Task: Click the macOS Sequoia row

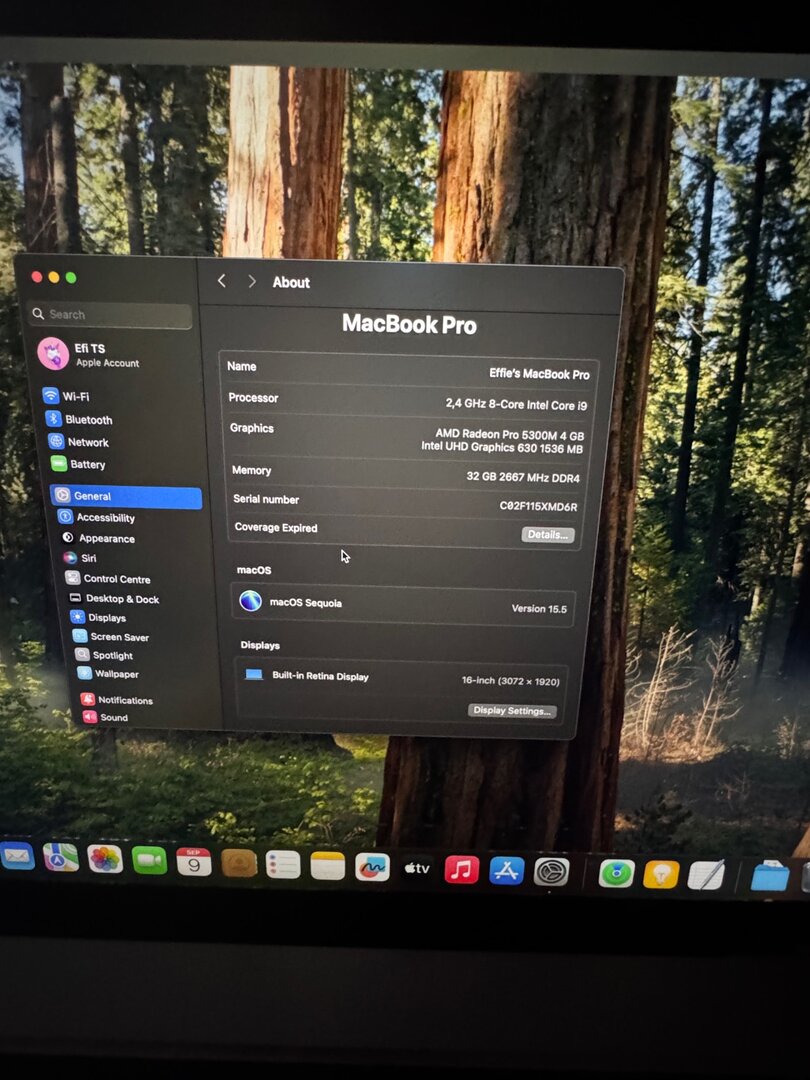Action: point(403,605)
